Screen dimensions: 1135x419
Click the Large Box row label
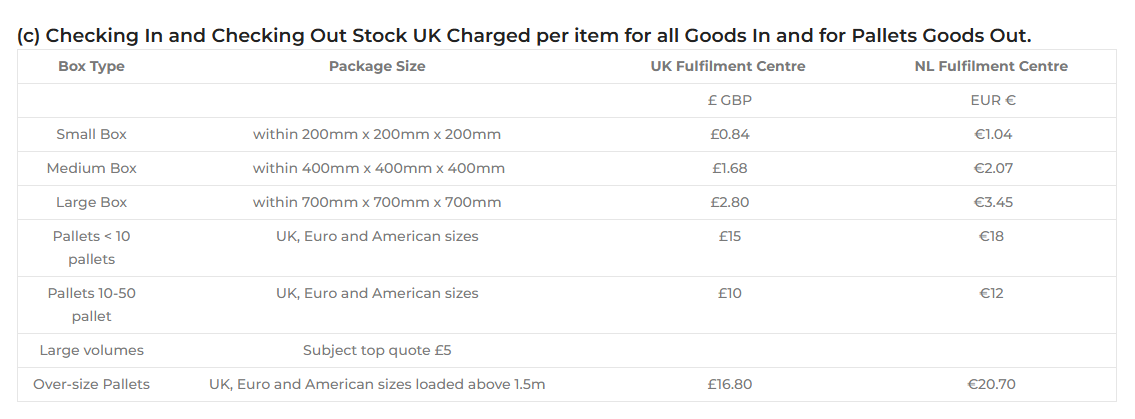(91, 202)
